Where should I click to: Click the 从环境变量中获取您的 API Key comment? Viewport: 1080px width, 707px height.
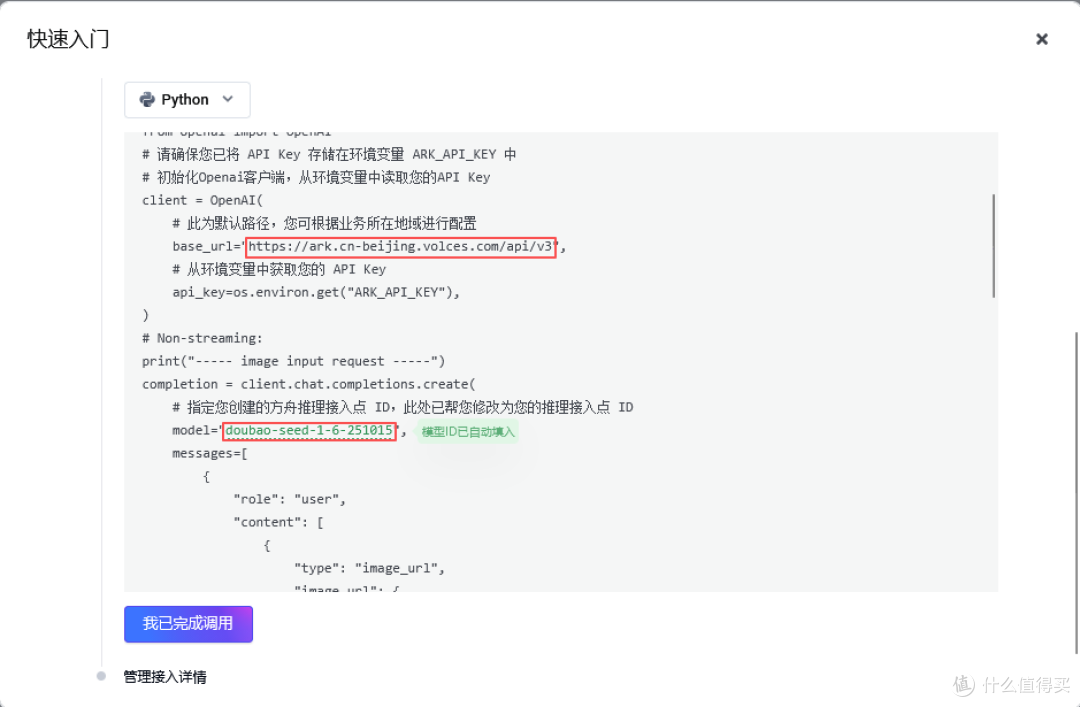coord(279,269)
